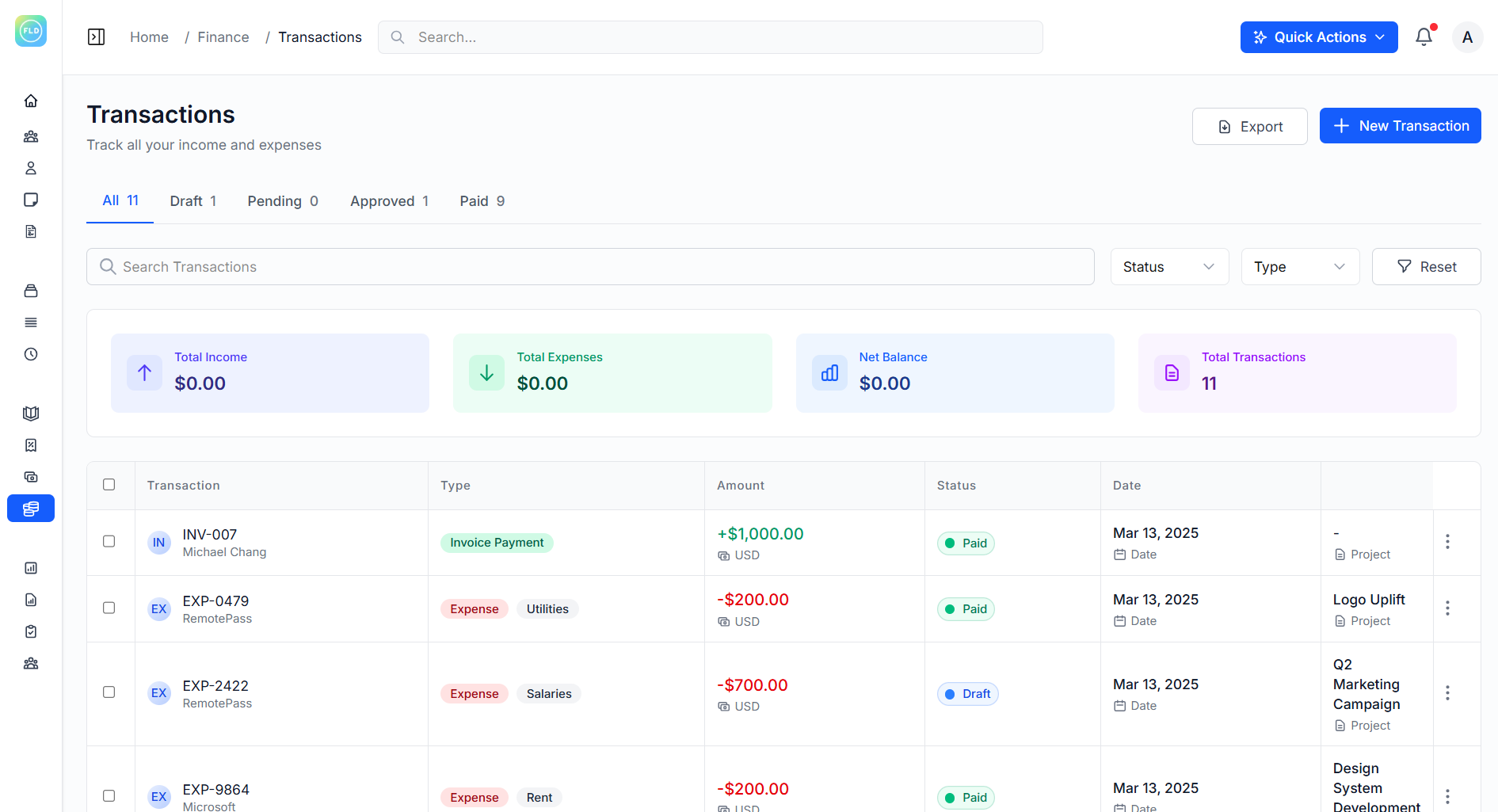Click the Q2 Marketing Campaign project name
This screenshot has height=812, width=1498.
coord(1366,684)
